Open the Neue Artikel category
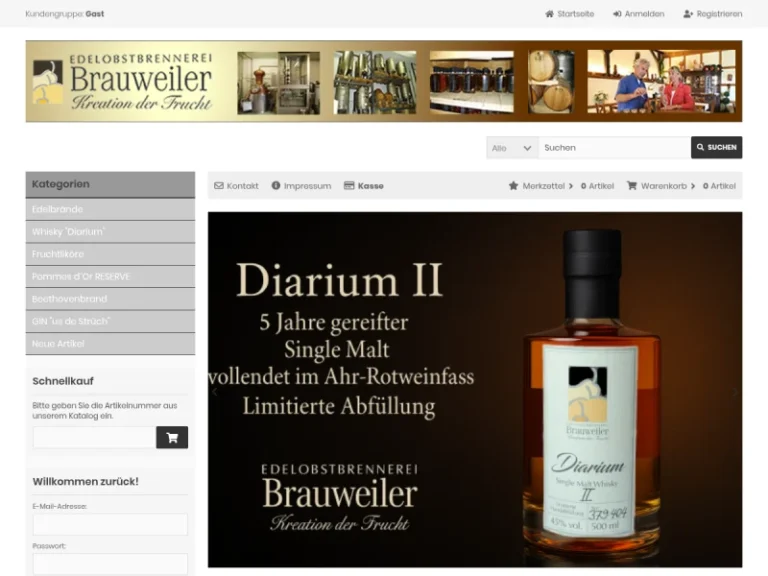768x576 pixels. coord(110,344)
